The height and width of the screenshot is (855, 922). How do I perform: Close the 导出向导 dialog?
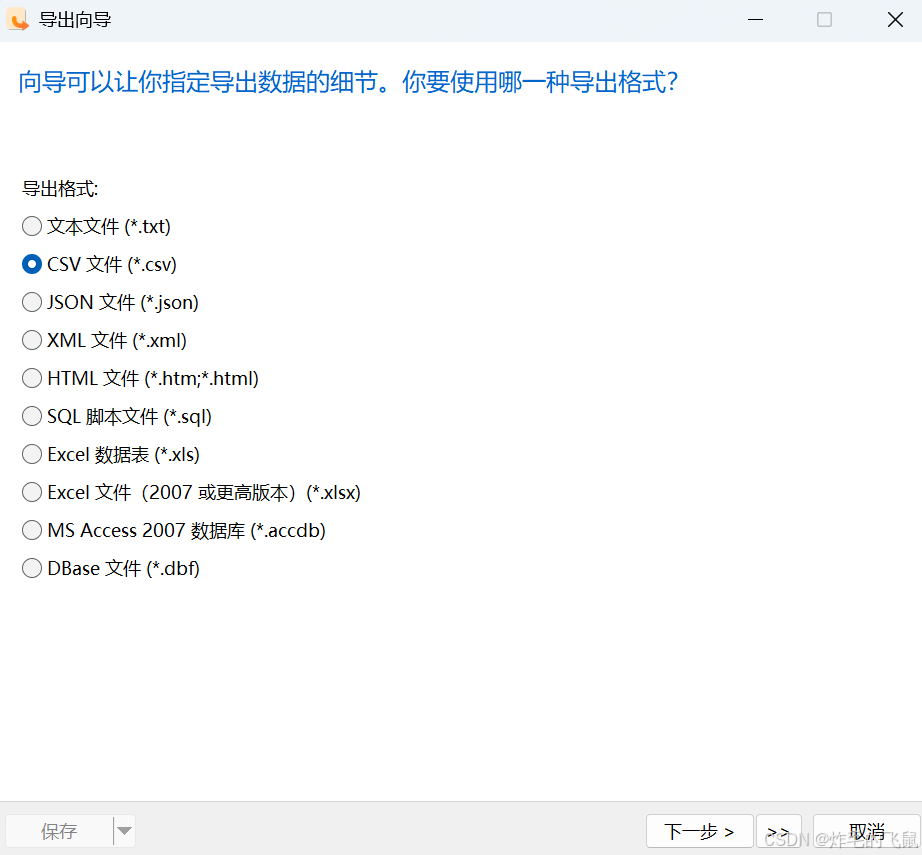click(x=895, y=19)
